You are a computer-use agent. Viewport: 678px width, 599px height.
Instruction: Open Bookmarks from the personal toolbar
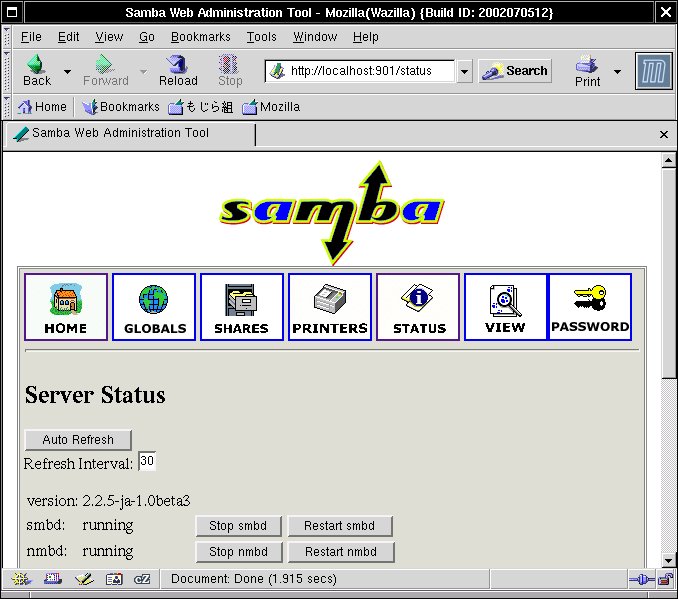tap(121, 107)
